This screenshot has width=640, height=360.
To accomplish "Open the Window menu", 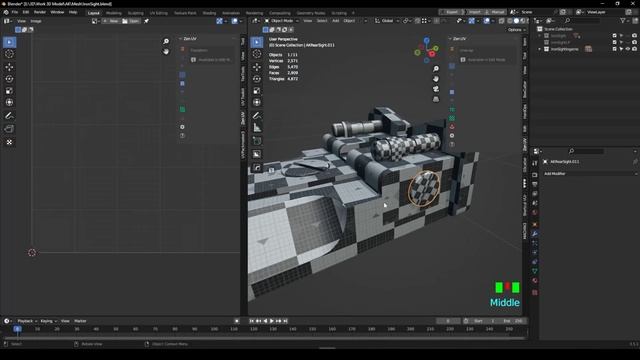I will 57,12.
